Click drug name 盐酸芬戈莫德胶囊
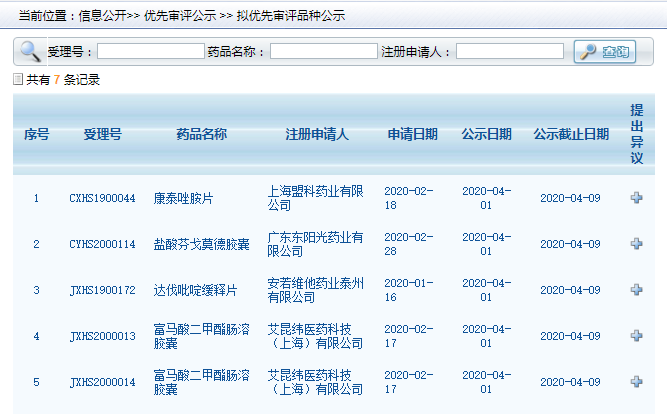 pos(202,244)
